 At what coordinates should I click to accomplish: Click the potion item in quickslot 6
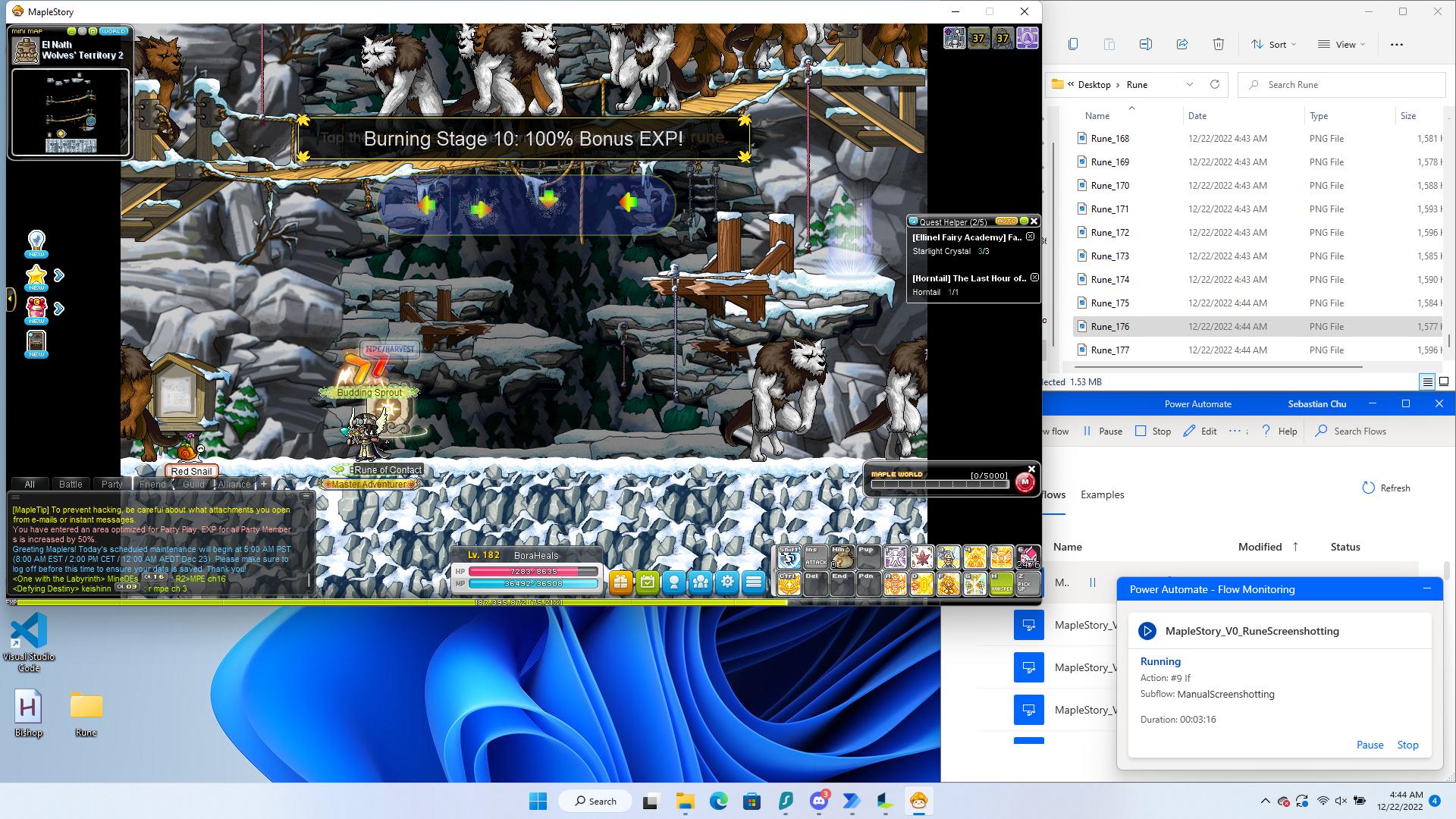coord(1028,557)
